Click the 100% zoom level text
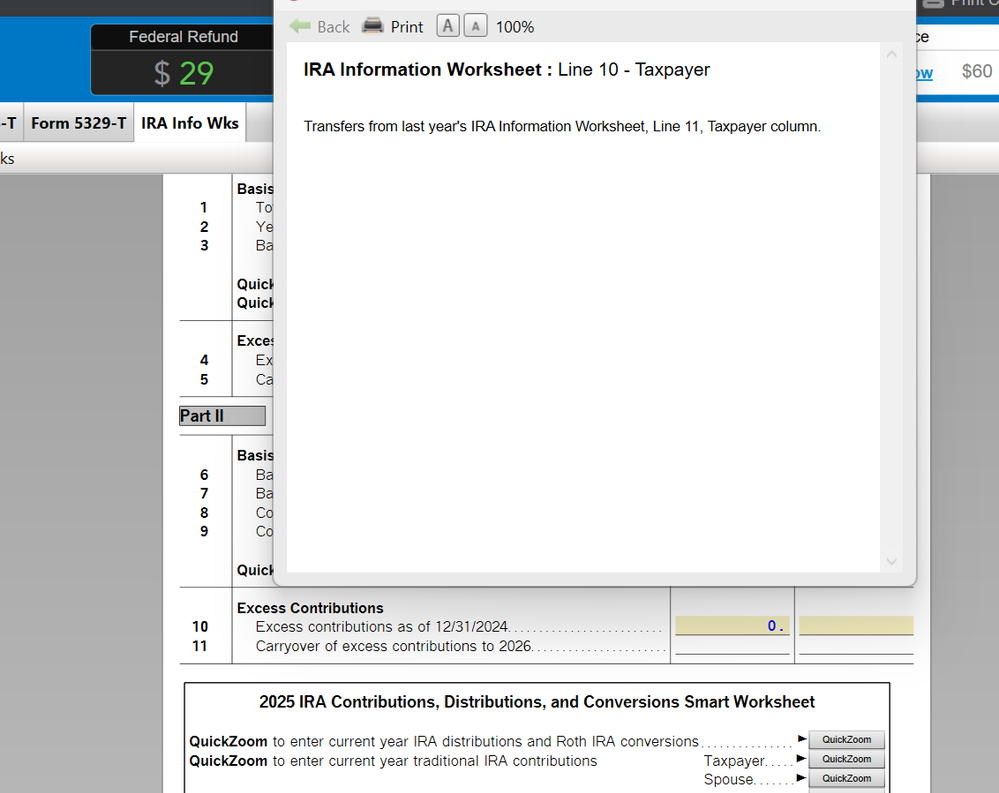The height and width of the screenshot is (793, 999). (x=515, y=27)
